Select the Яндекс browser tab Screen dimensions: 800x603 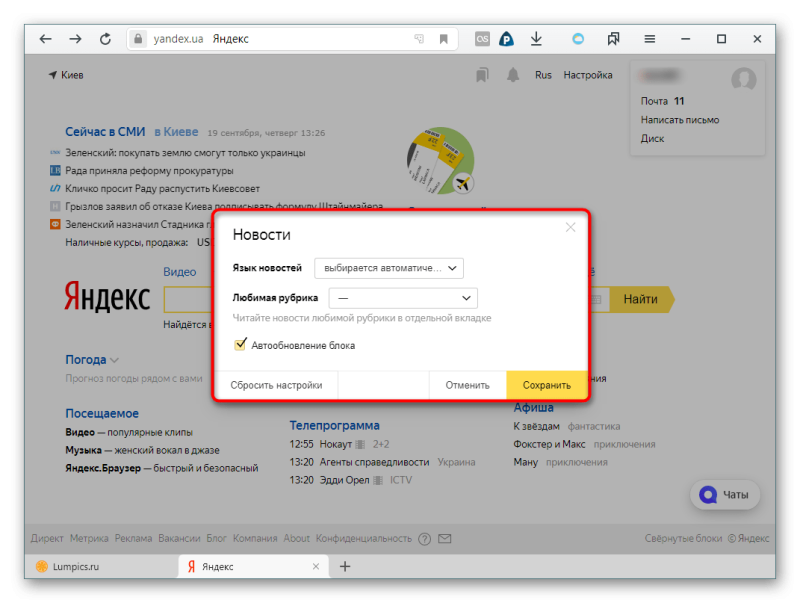(x=254, y=566)
